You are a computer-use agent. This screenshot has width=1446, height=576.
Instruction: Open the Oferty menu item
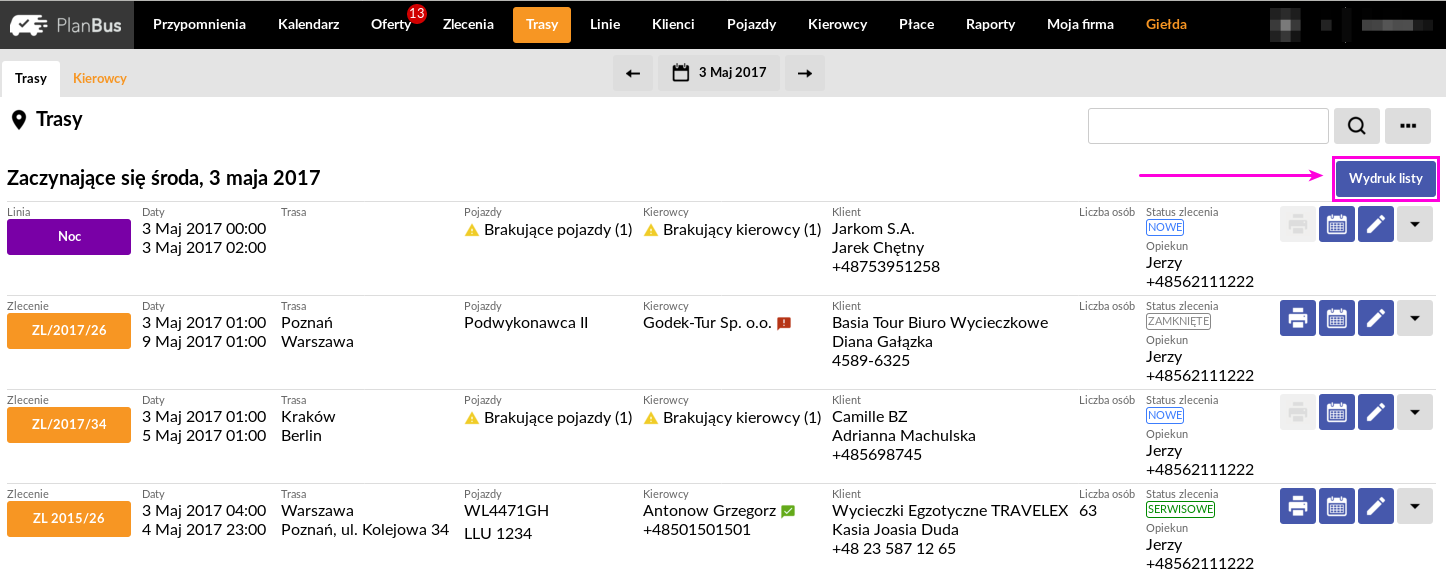point(391,24)
